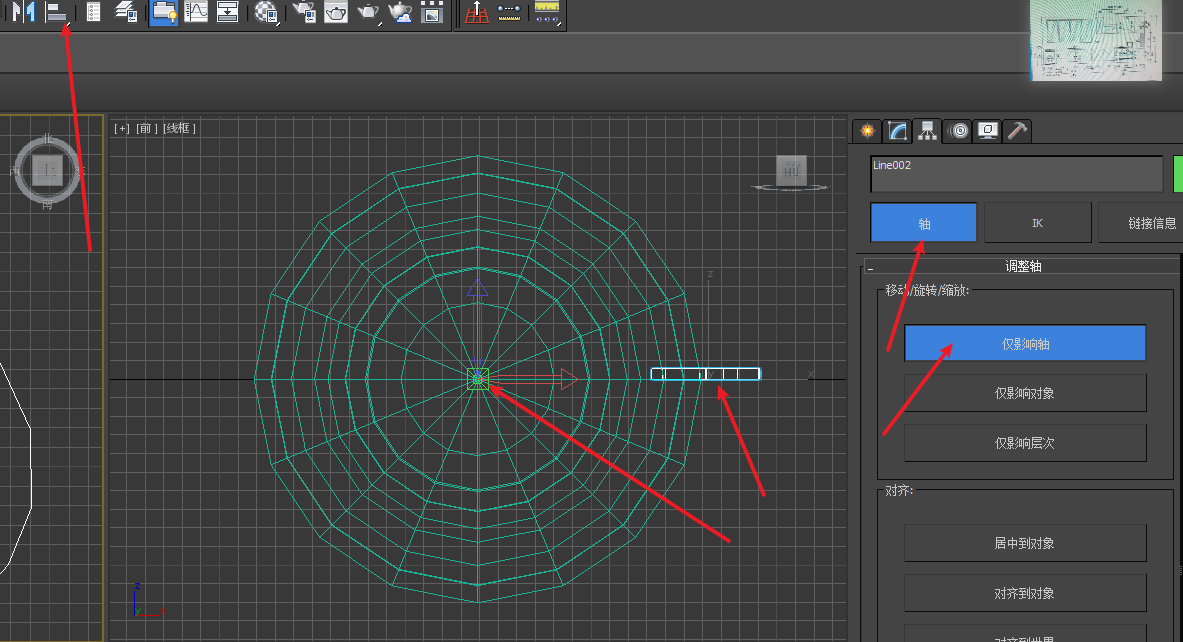
Task: Select the IK button
Action: click(1037, 223)
